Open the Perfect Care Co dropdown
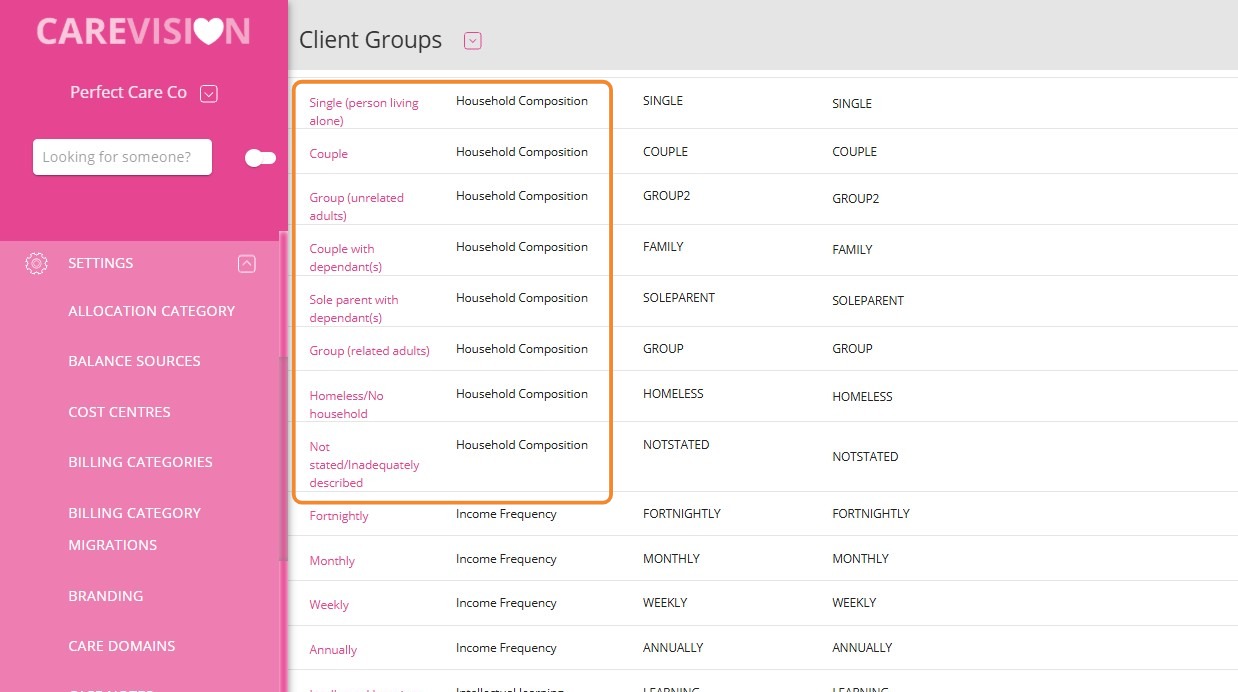Viewport: 1238px width, 692px height. click(208, 93)
